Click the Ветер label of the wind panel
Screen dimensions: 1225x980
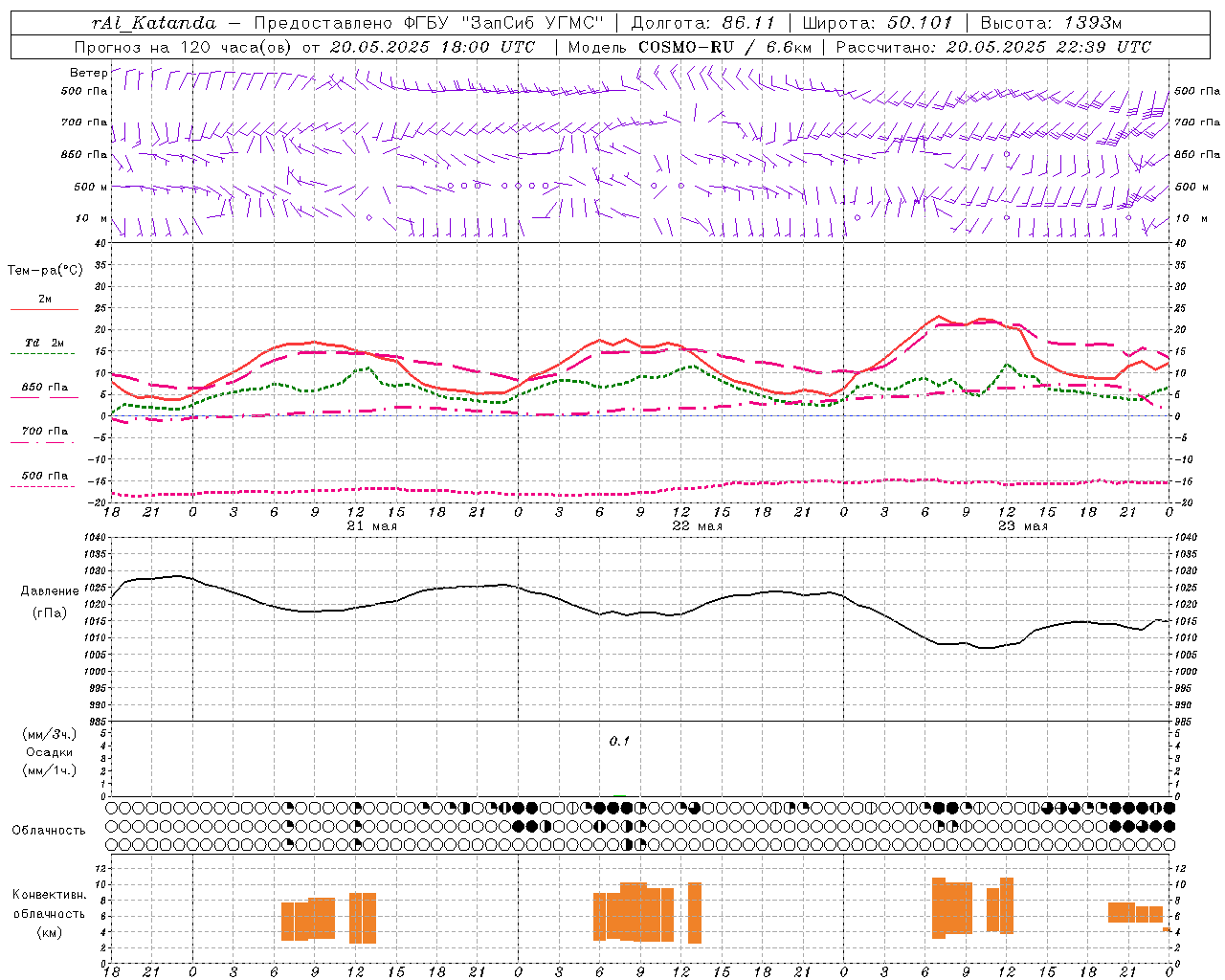[88, 73]
